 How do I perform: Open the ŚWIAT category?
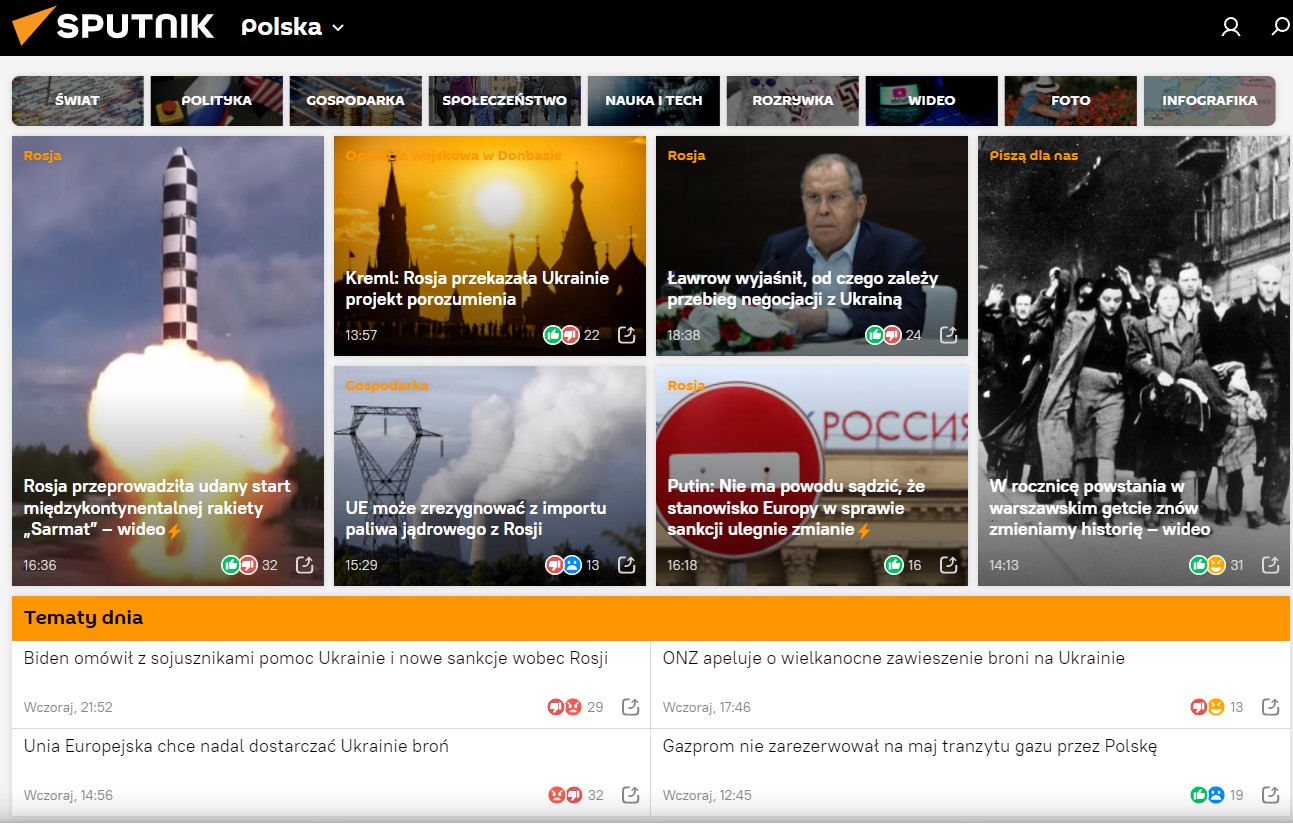pos(77,101)
